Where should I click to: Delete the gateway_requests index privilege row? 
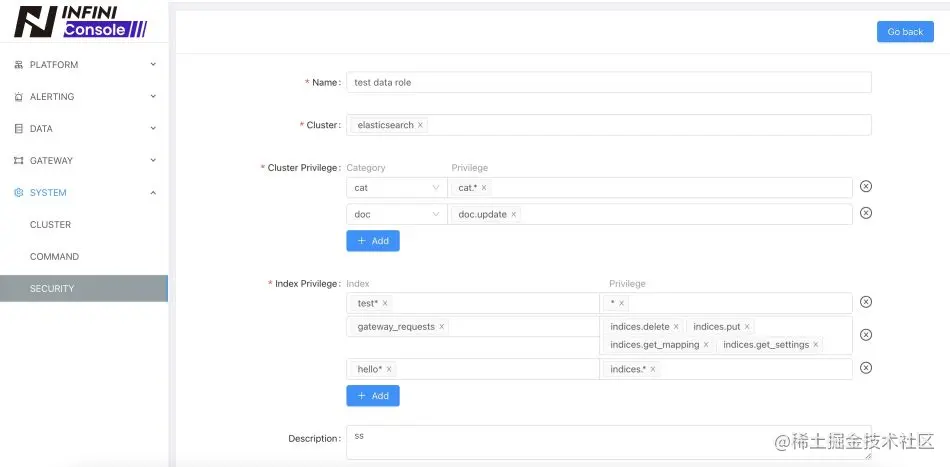coord(866,334)
